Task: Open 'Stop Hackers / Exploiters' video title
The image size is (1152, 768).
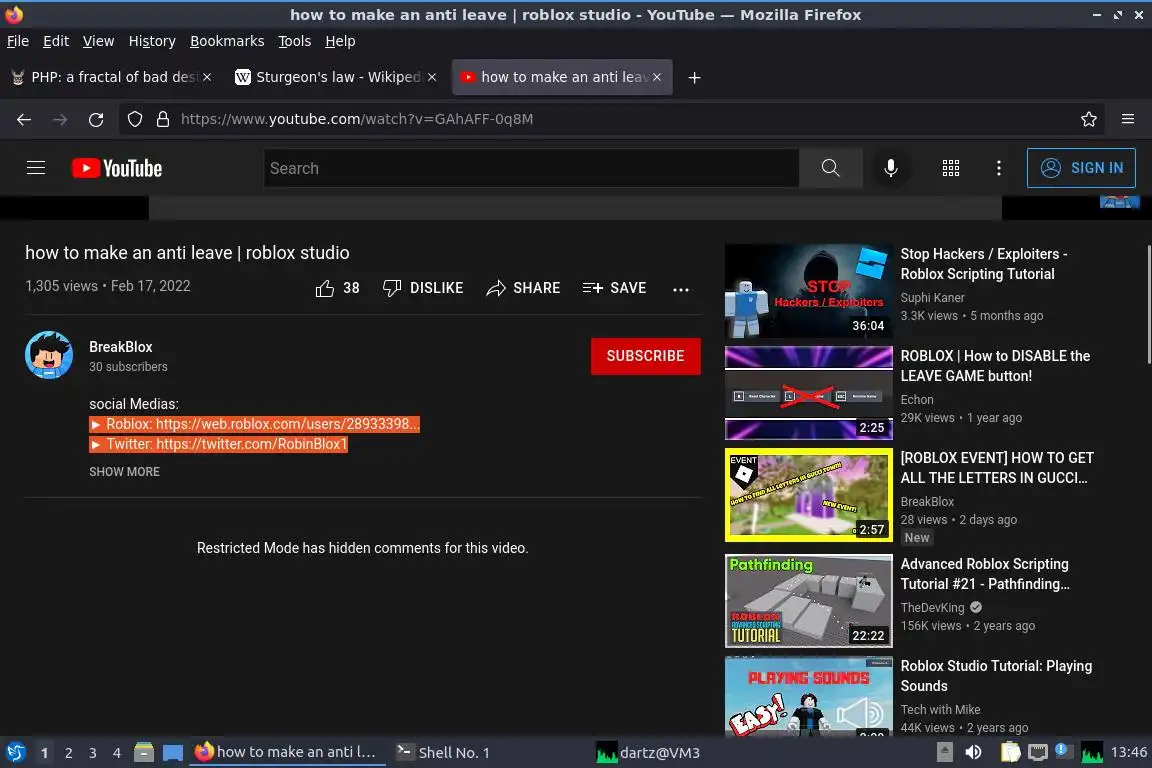Action: (x=984, y=264)
